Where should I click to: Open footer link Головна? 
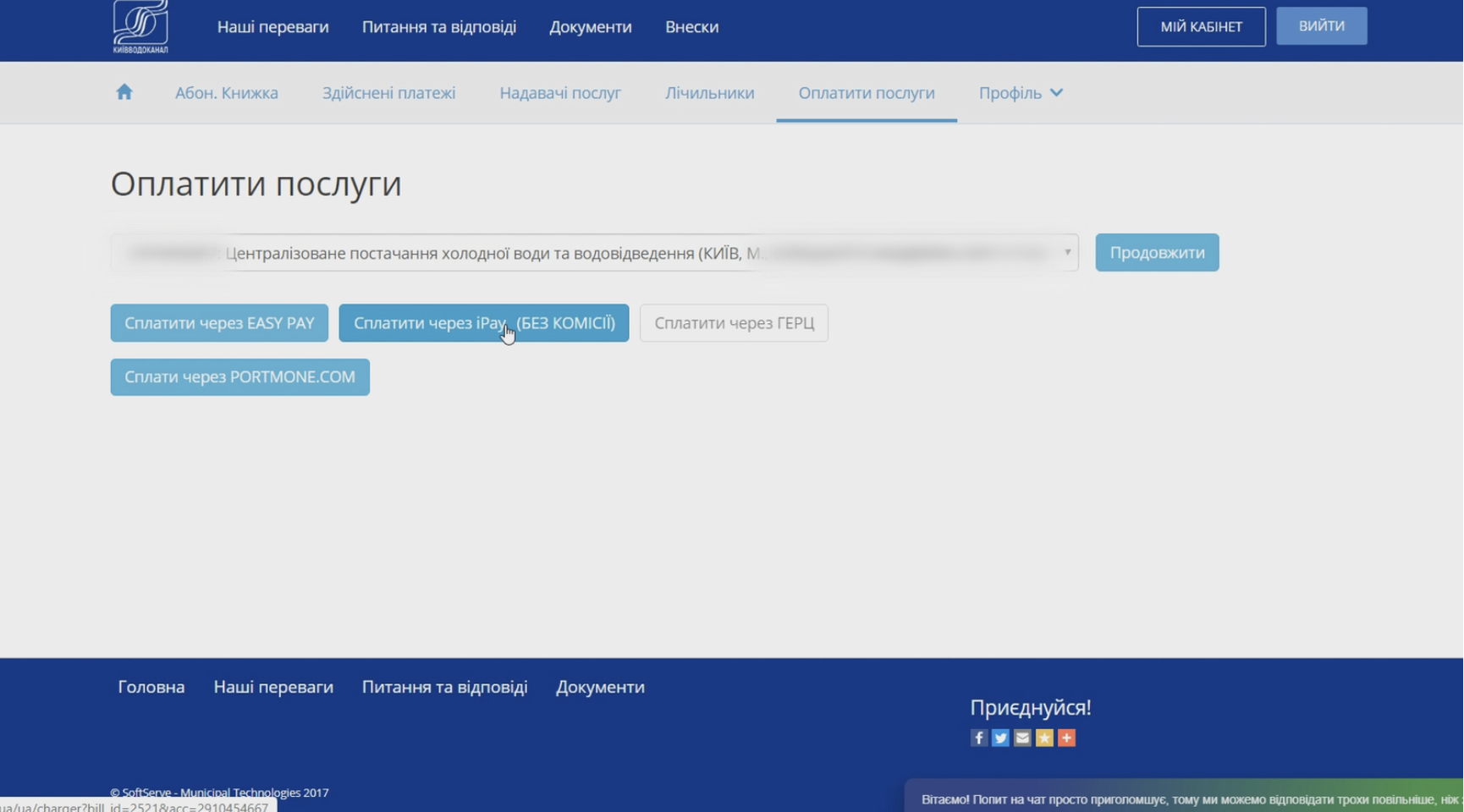tap(151, 688)
